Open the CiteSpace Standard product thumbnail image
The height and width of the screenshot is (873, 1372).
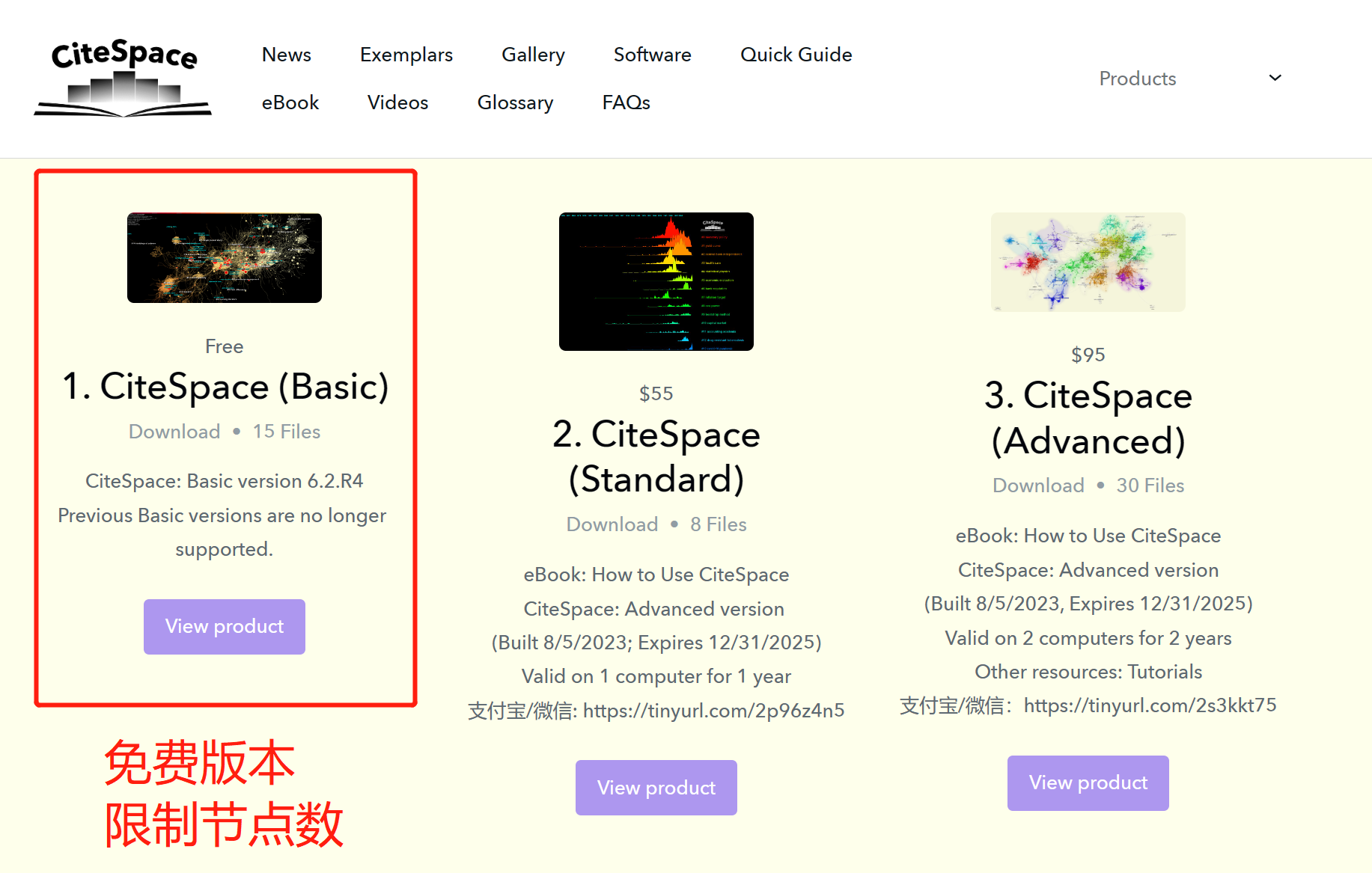click(656, 281)
